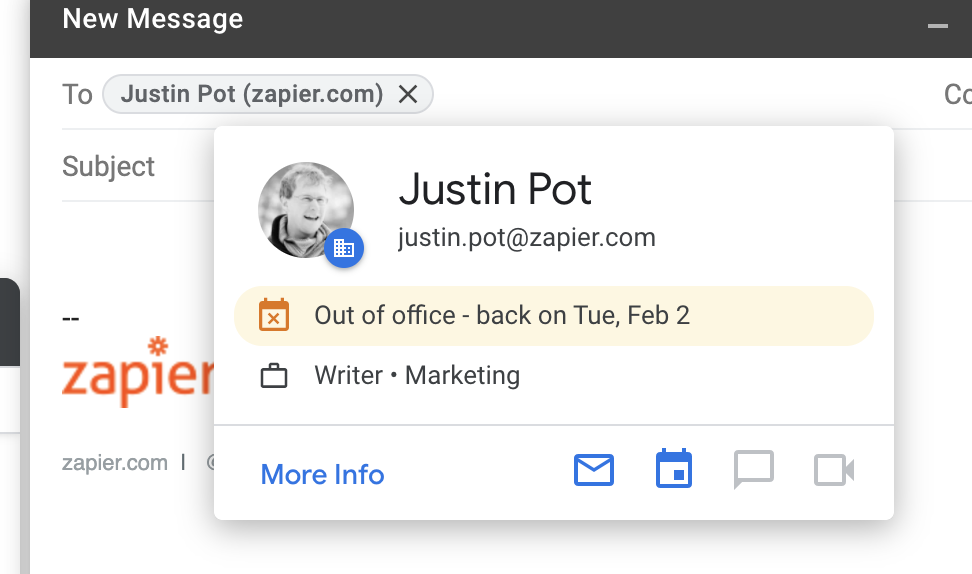Click the out of office calendar icon
Screen dimensions: 972x574
pos(274,316)
